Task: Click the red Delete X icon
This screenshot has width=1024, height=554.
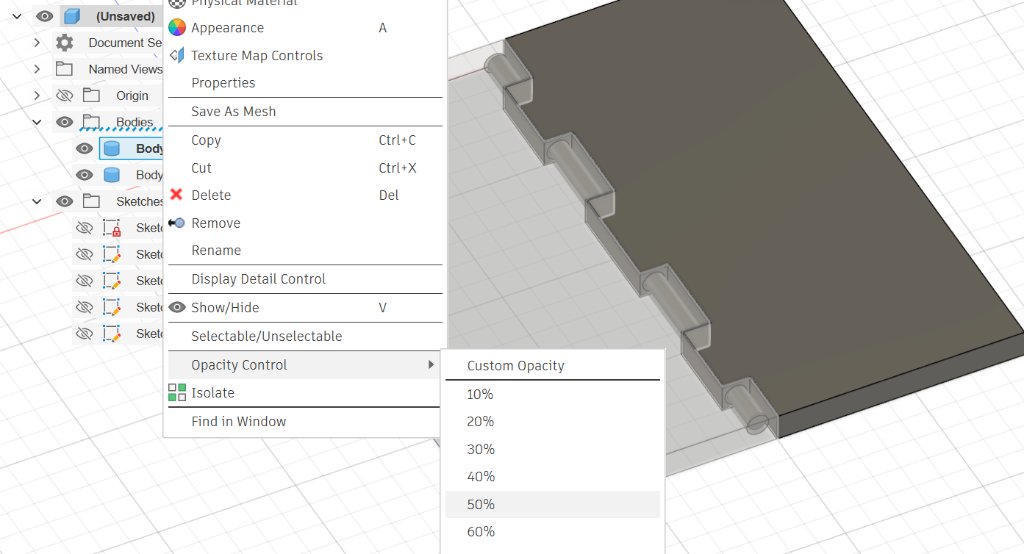Action: [176, 195]
